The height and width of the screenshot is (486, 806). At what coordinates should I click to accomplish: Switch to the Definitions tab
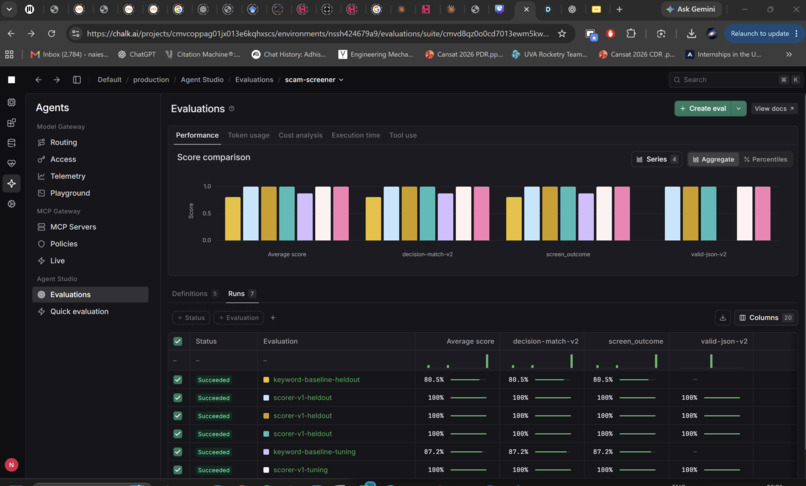(x=195, y=294)
